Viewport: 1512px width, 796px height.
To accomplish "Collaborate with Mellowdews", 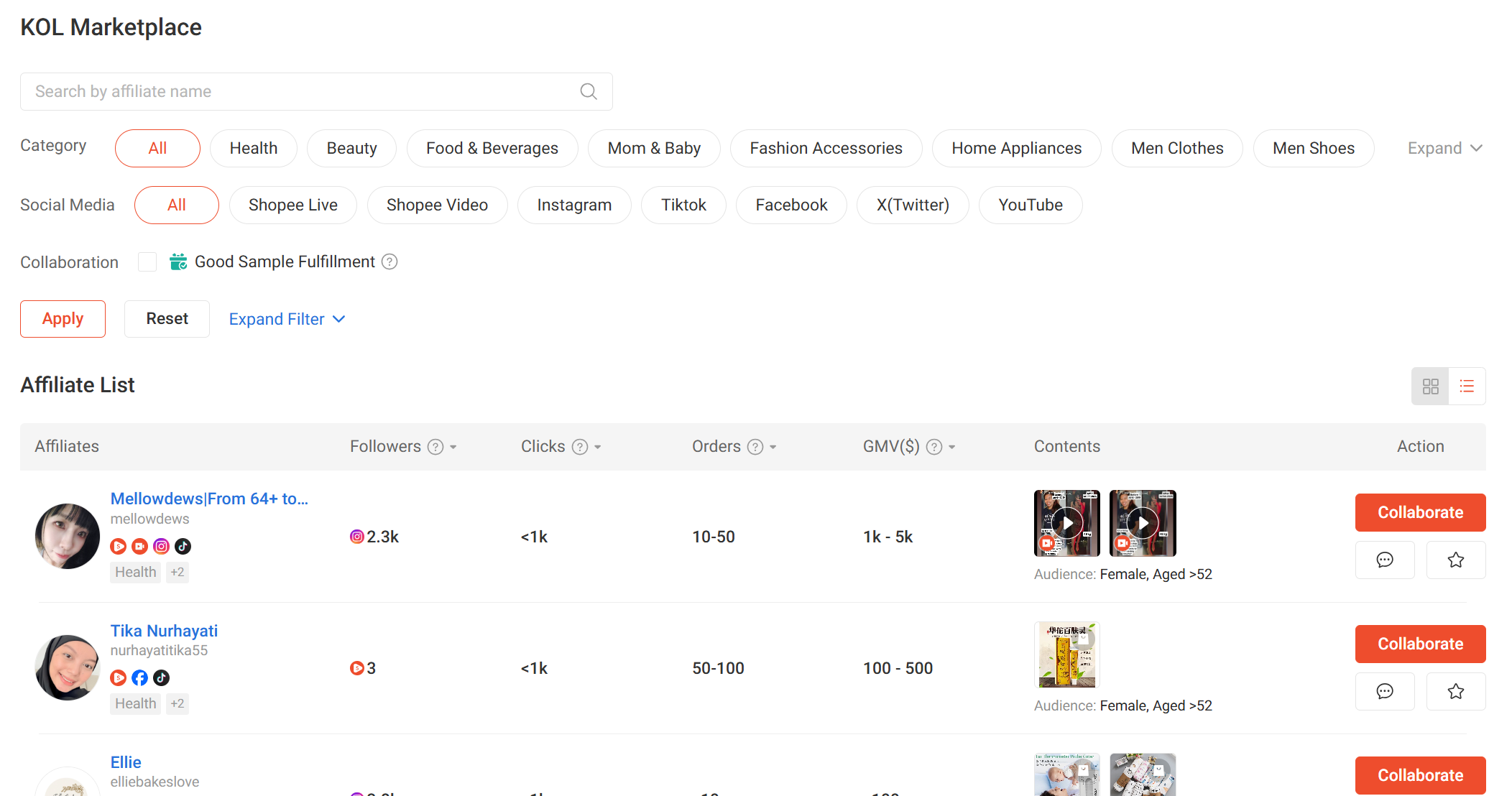I will click(1420, 512).
